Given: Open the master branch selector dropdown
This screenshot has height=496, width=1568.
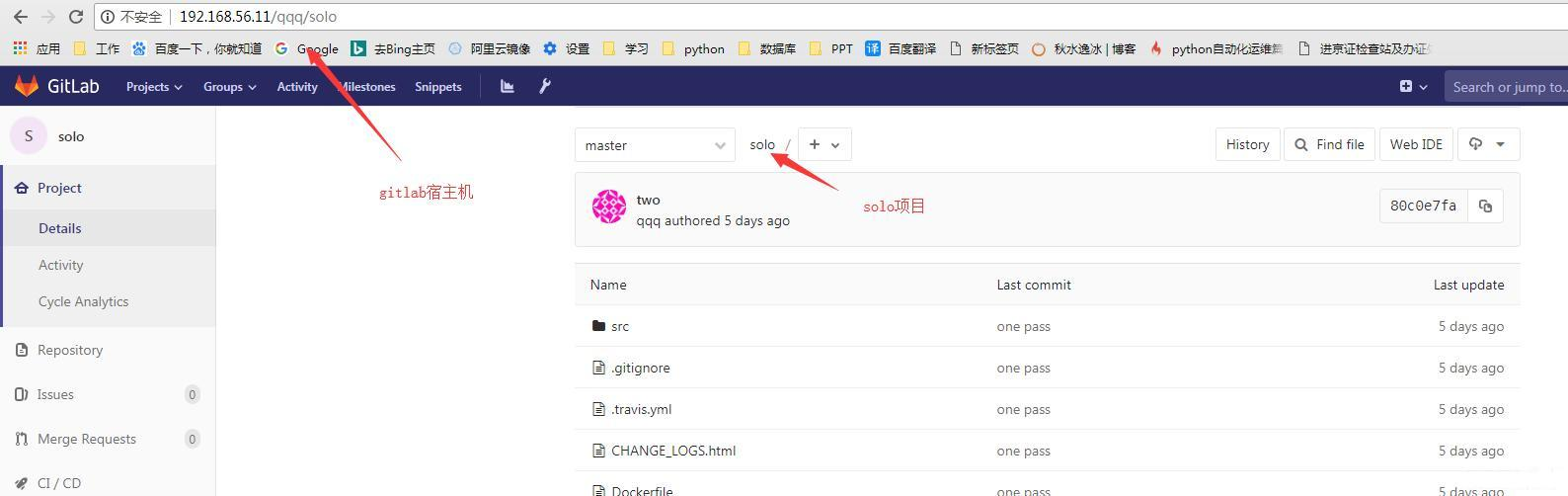Looking at the screenshot, I should coord(655,145).
